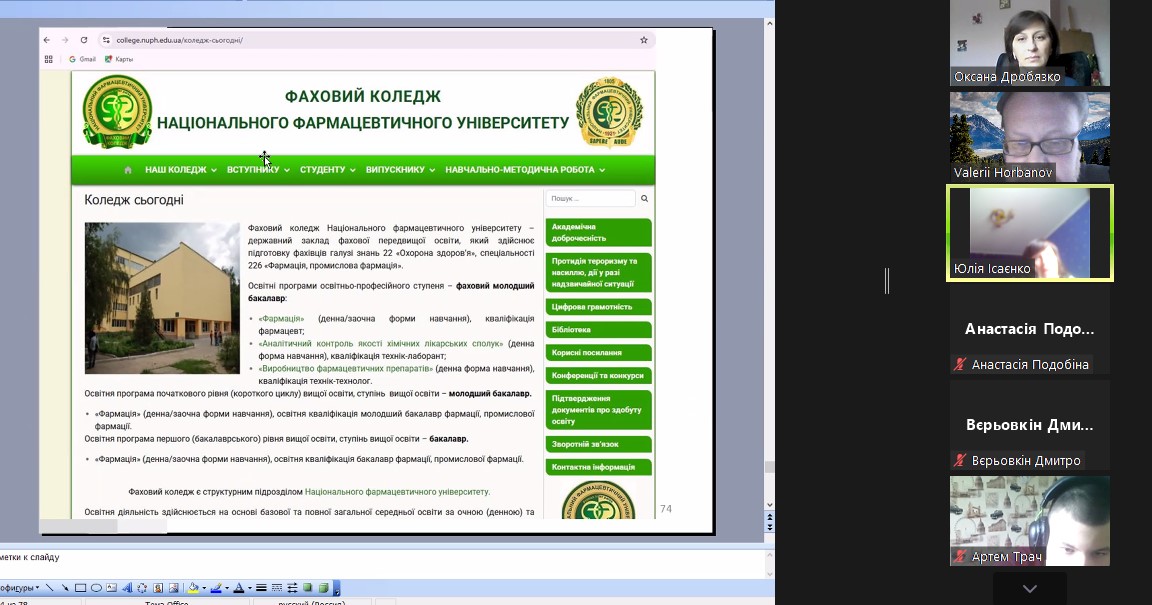Expand the СТУДЕНТУ menu
This screenshot has width=1152, height=605.
pyautogui.click(x=328, y=170)
